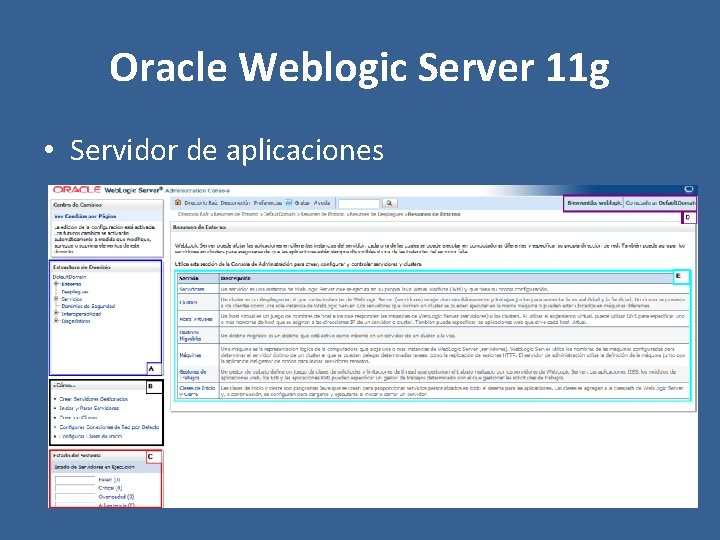Expand the Diagnósticos tree node
Image resolution: width=720 pixels, height=540 pixels.
[x=56, y=321]
